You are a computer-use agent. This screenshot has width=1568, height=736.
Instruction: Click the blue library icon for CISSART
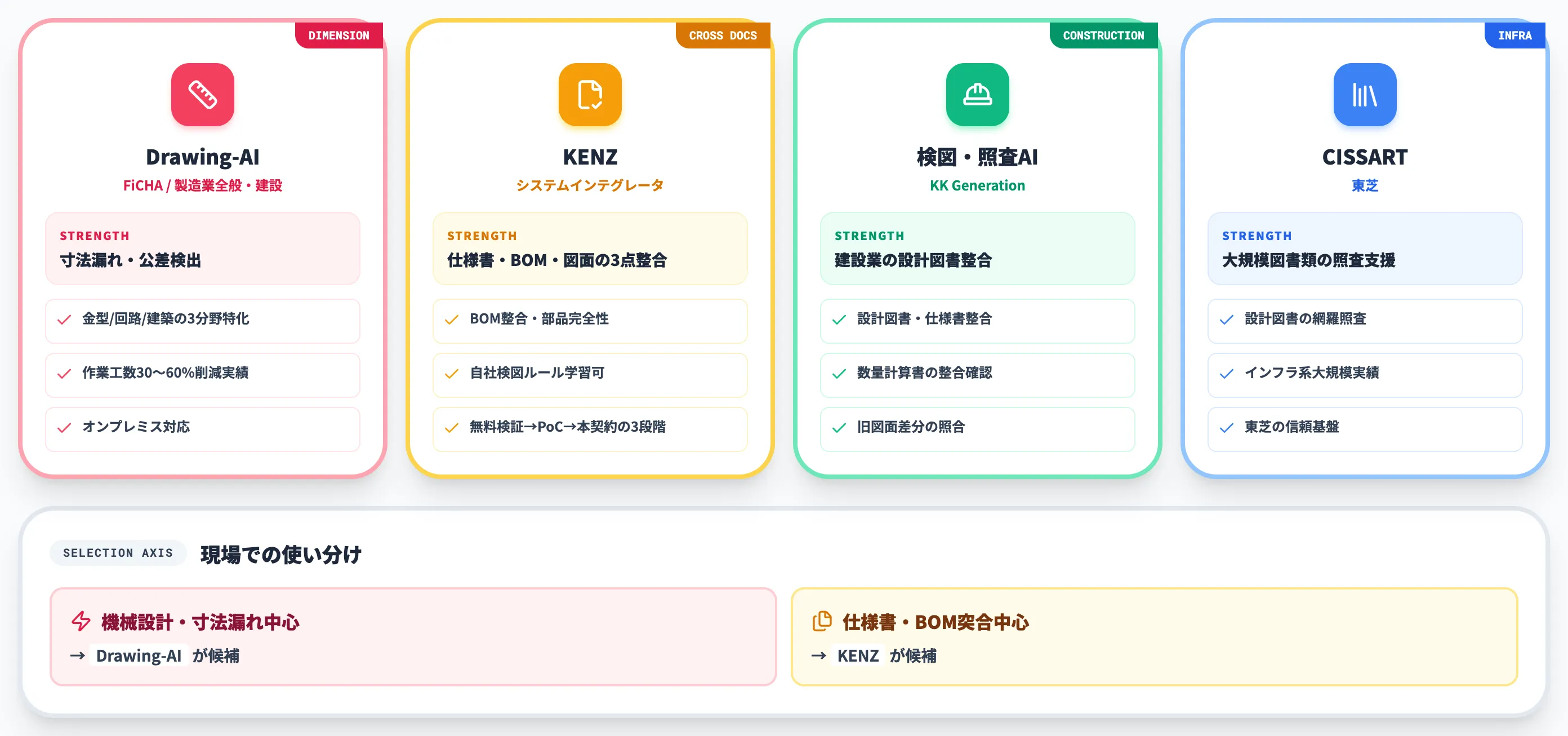point(1365,95)
